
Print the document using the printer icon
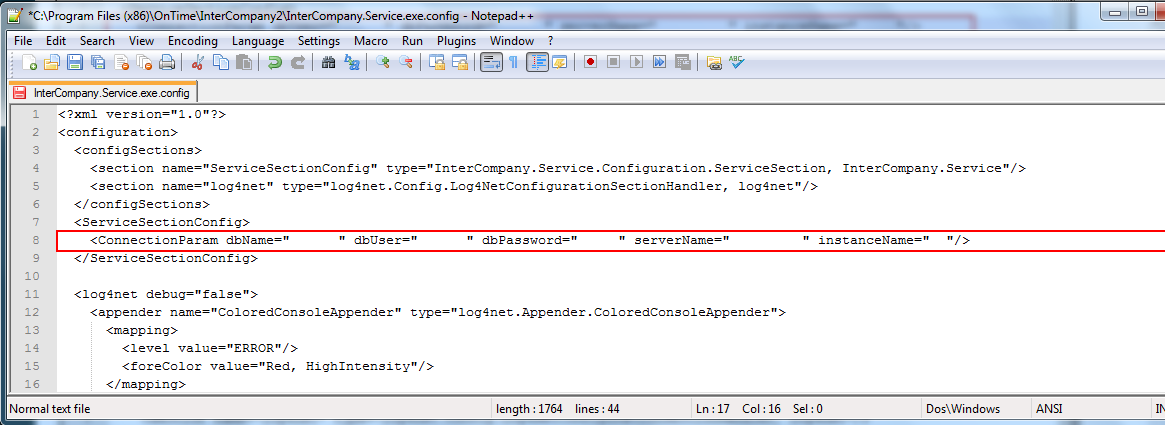pos(167,63)
